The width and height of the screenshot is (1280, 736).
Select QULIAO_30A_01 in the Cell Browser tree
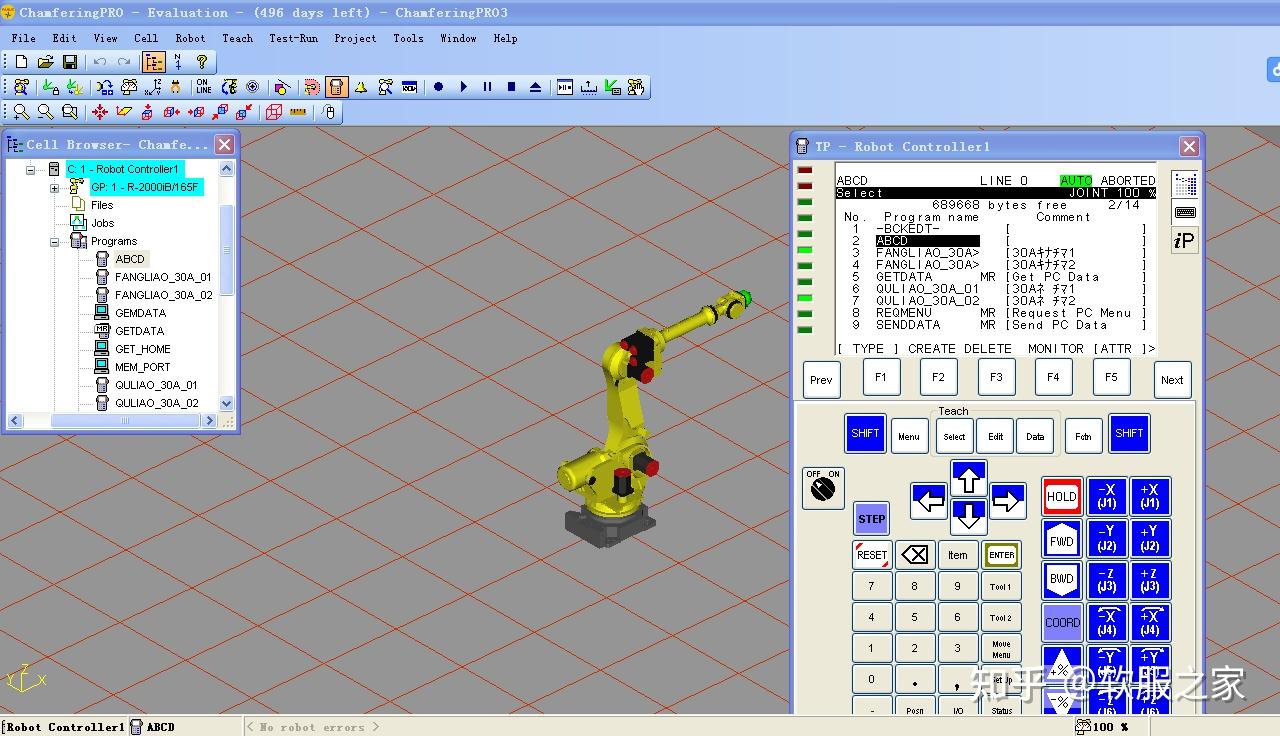(x=156, y=385)
